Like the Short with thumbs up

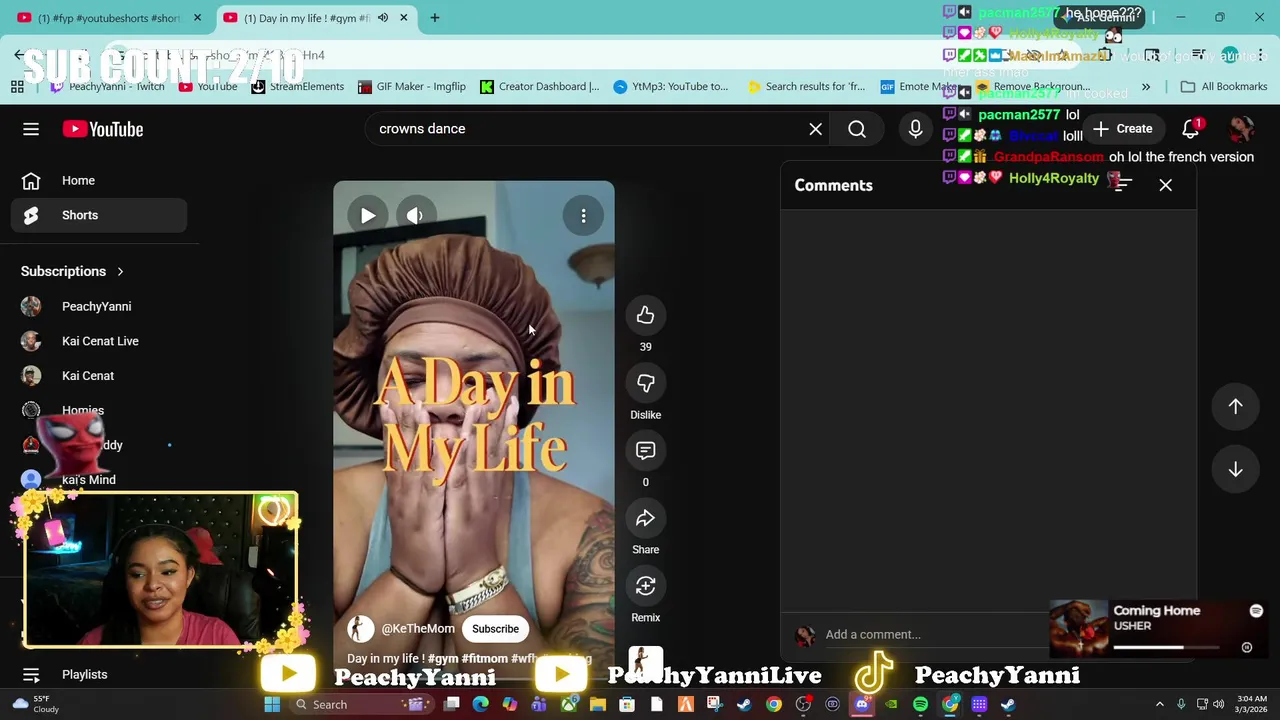(645, 316)
